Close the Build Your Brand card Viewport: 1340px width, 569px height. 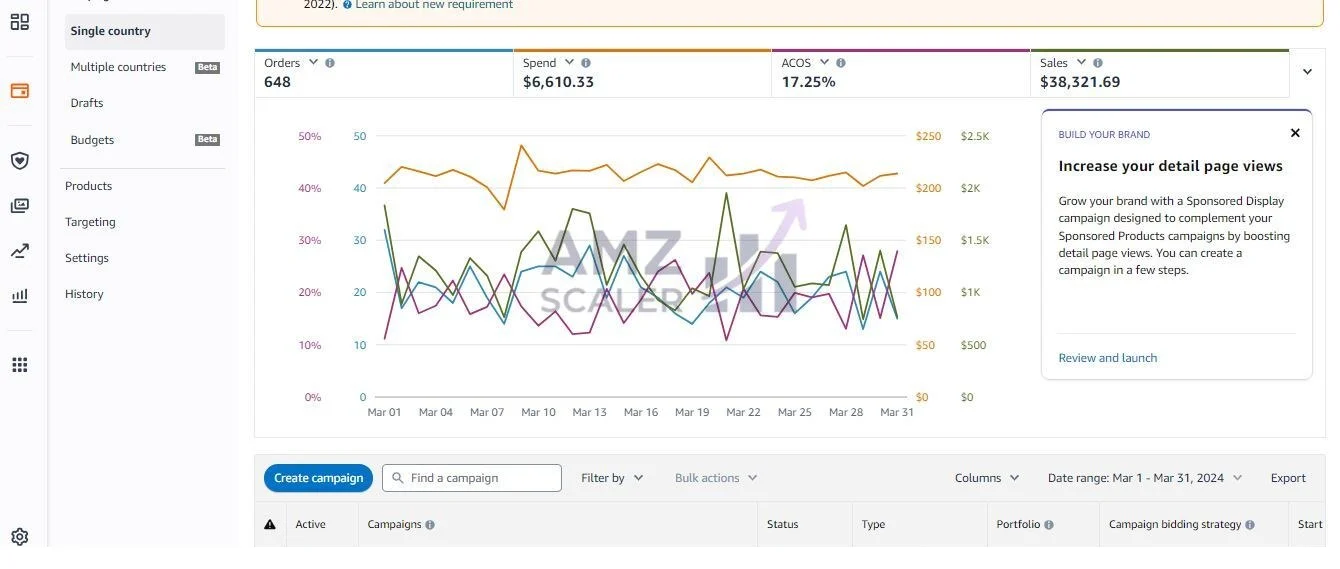pos(1295,133)
